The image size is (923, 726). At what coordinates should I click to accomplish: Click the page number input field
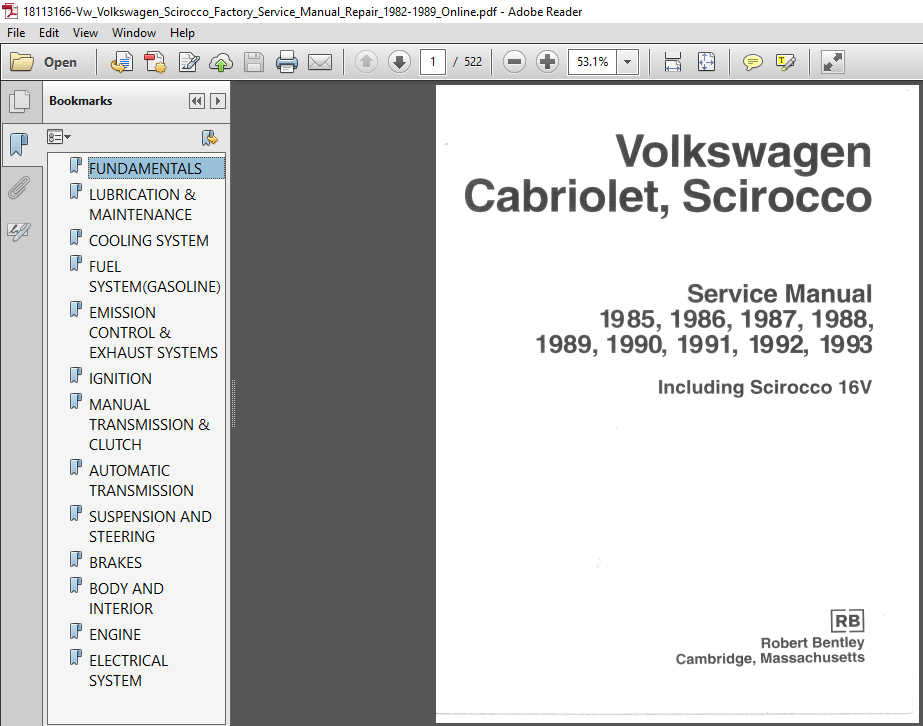[433, 62]
